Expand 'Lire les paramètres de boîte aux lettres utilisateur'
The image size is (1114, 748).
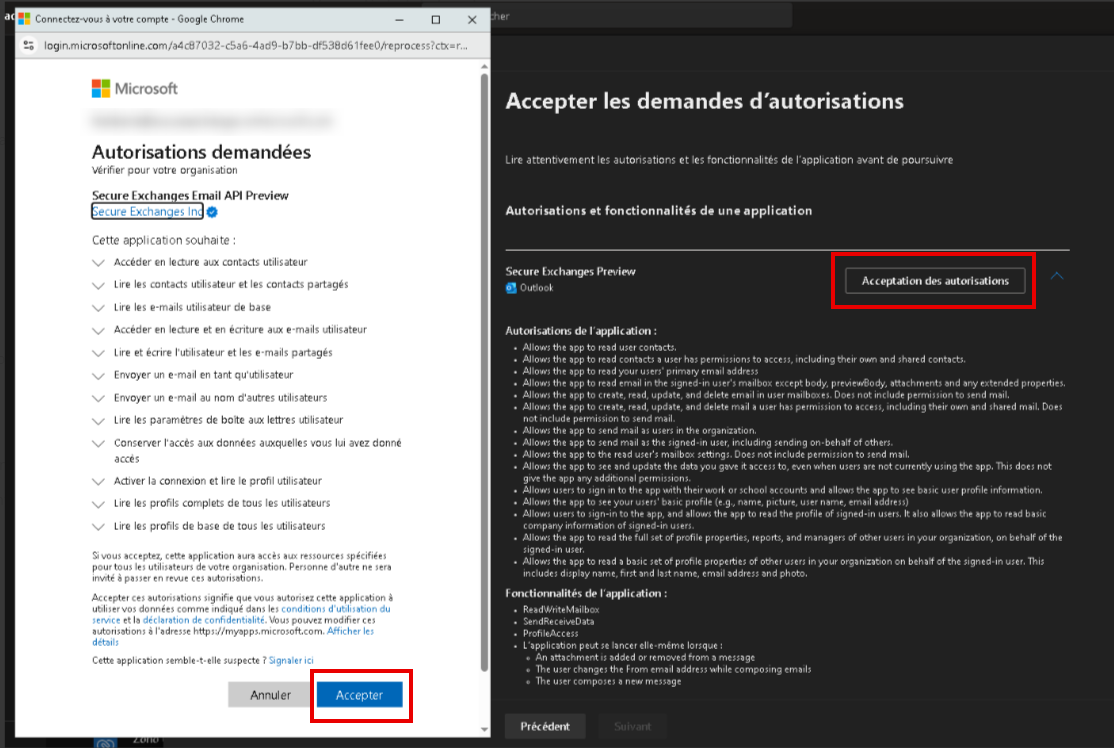point(98,421)
